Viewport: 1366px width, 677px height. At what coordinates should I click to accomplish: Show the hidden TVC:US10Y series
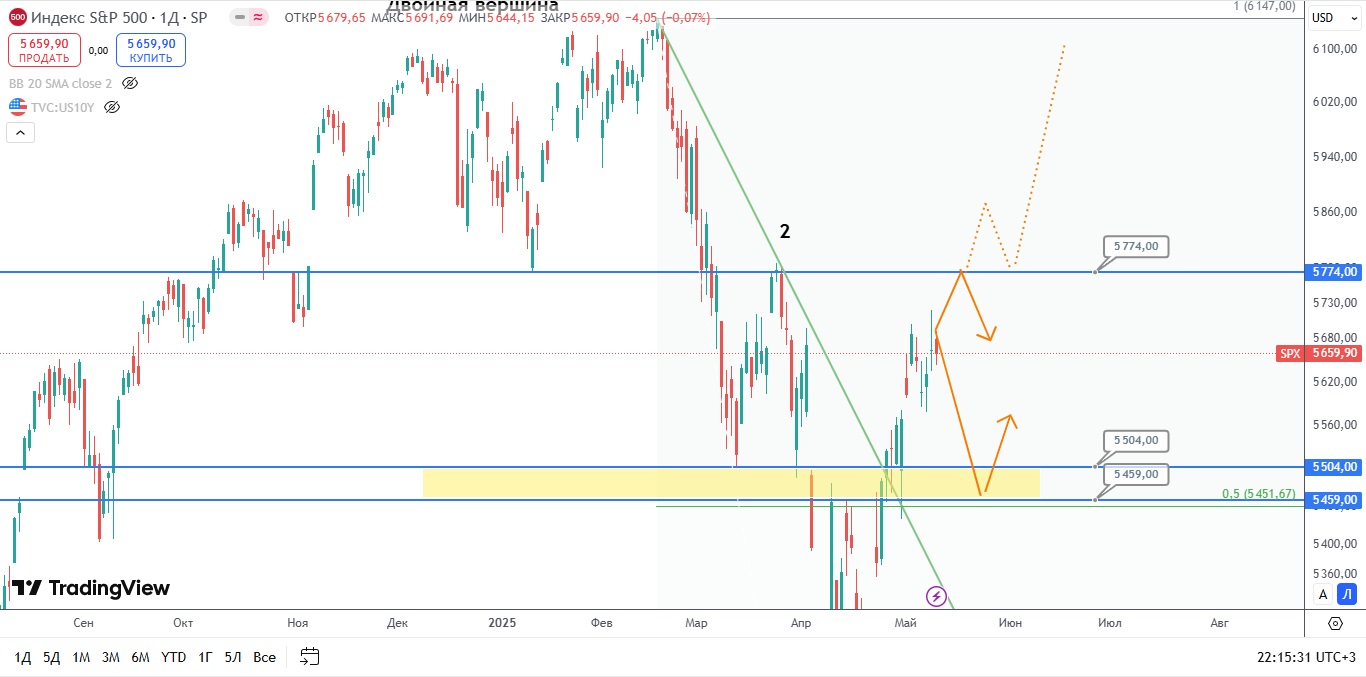pyautogui.click(x=112, y=106)
